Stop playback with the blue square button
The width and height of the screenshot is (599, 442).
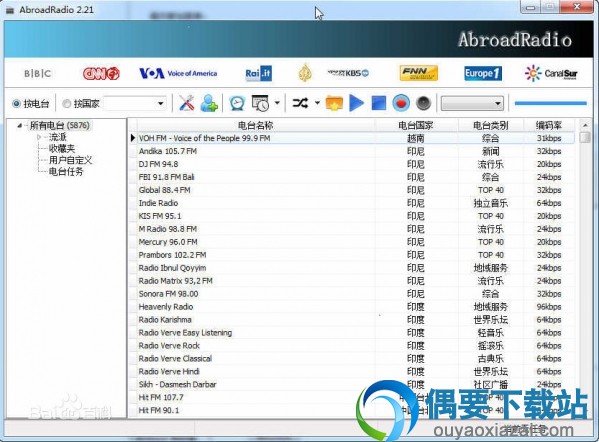(x=379, y=103)
